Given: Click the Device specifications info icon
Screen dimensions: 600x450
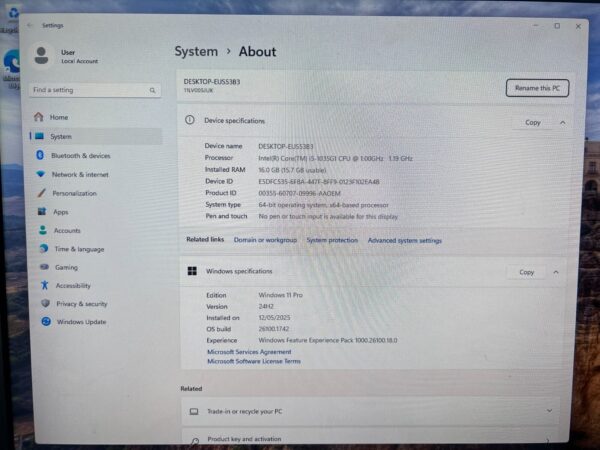Looking at the screenshot, I should tap(189, 120).
